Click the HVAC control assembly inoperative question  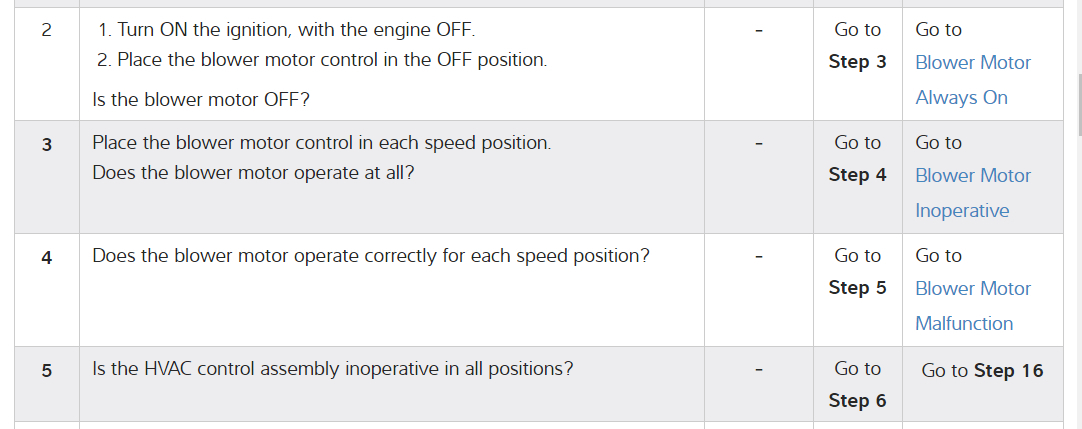332,369
